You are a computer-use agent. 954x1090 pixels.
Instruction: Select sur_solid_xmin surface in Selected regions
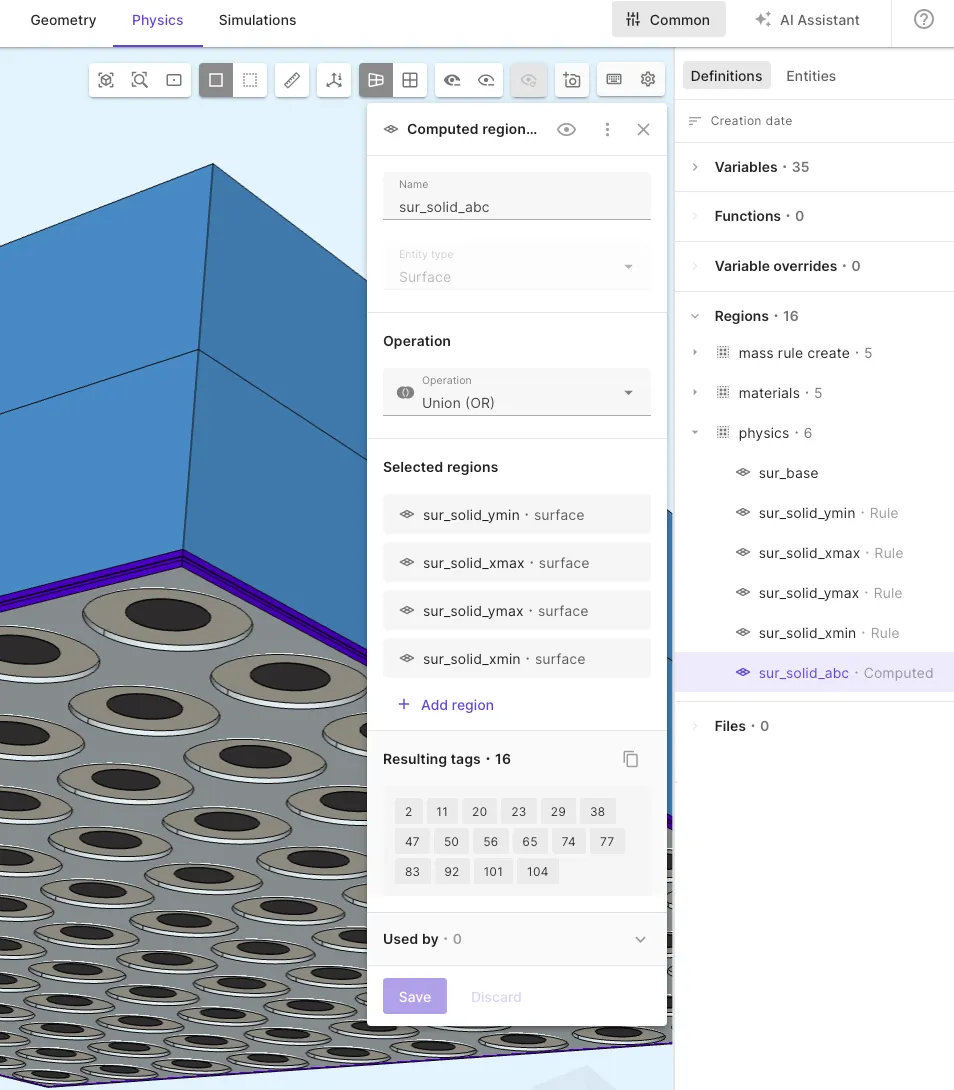[x=517, y=658]
